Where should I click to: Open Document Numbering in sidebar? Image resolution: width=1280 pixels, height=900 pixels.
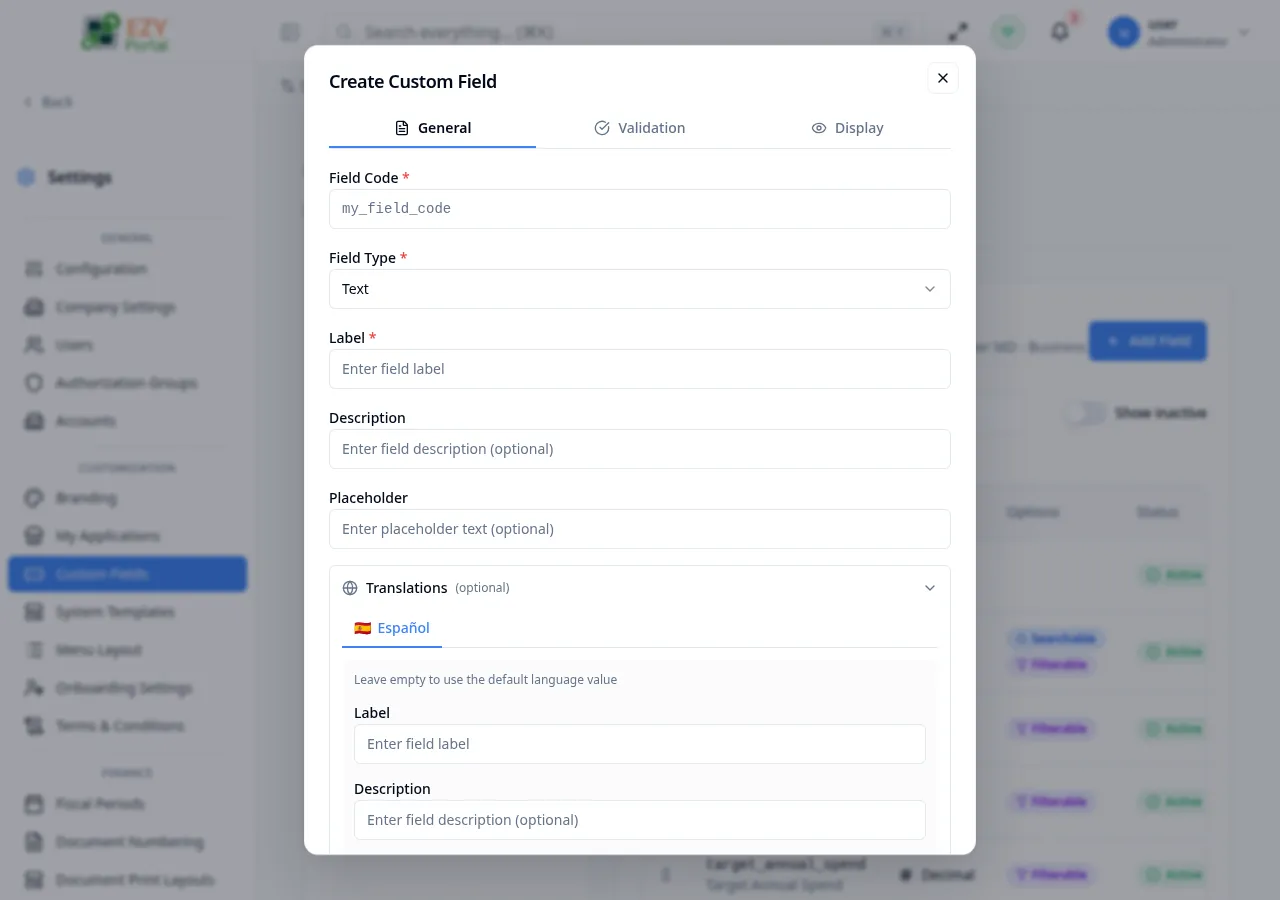[127, 842]
